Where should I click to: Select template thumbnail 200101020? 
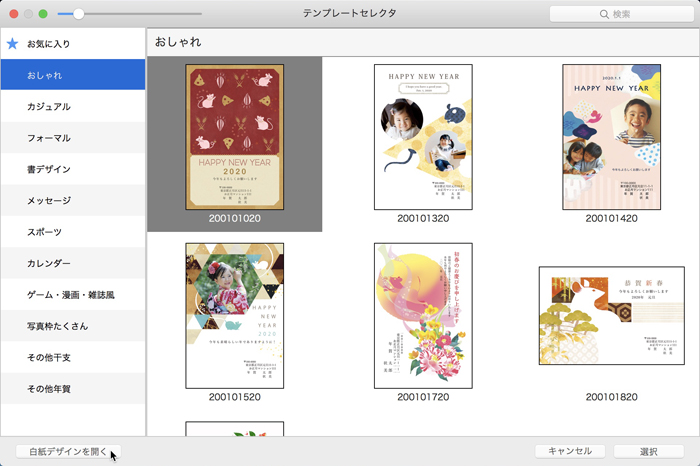(x=234, y=137)
